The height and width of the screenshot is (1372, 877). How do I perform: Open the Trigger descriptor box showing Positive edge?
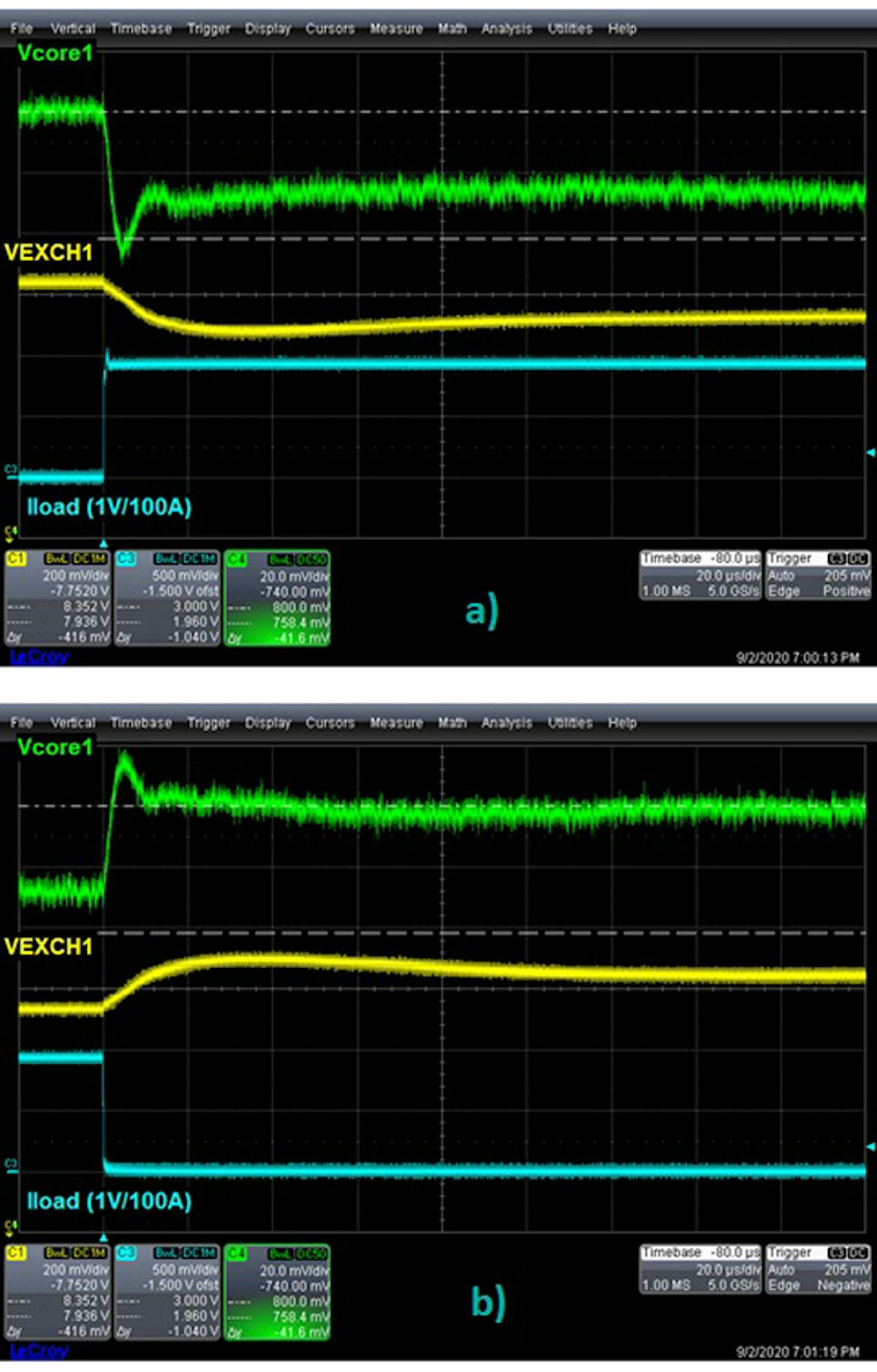[818, 575]
